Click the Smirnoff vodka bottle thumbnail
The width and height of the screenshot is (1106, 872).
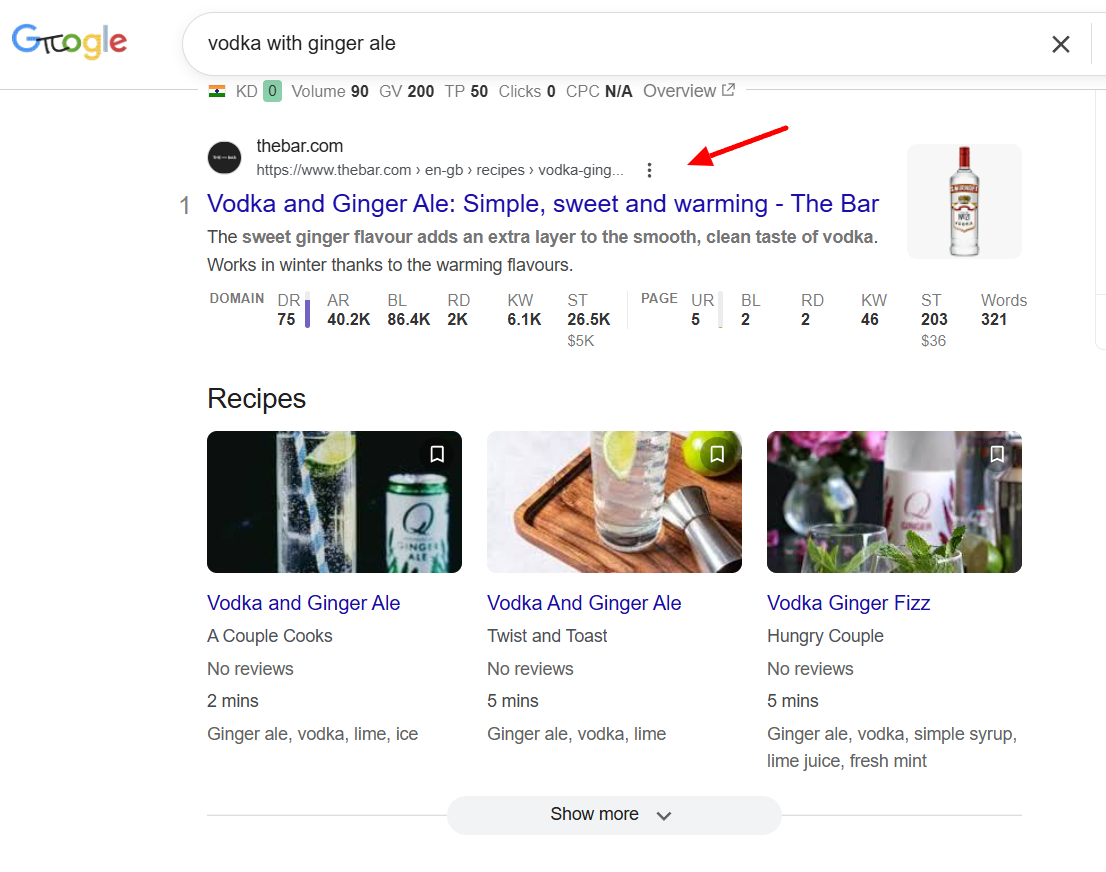click(963, 201)
